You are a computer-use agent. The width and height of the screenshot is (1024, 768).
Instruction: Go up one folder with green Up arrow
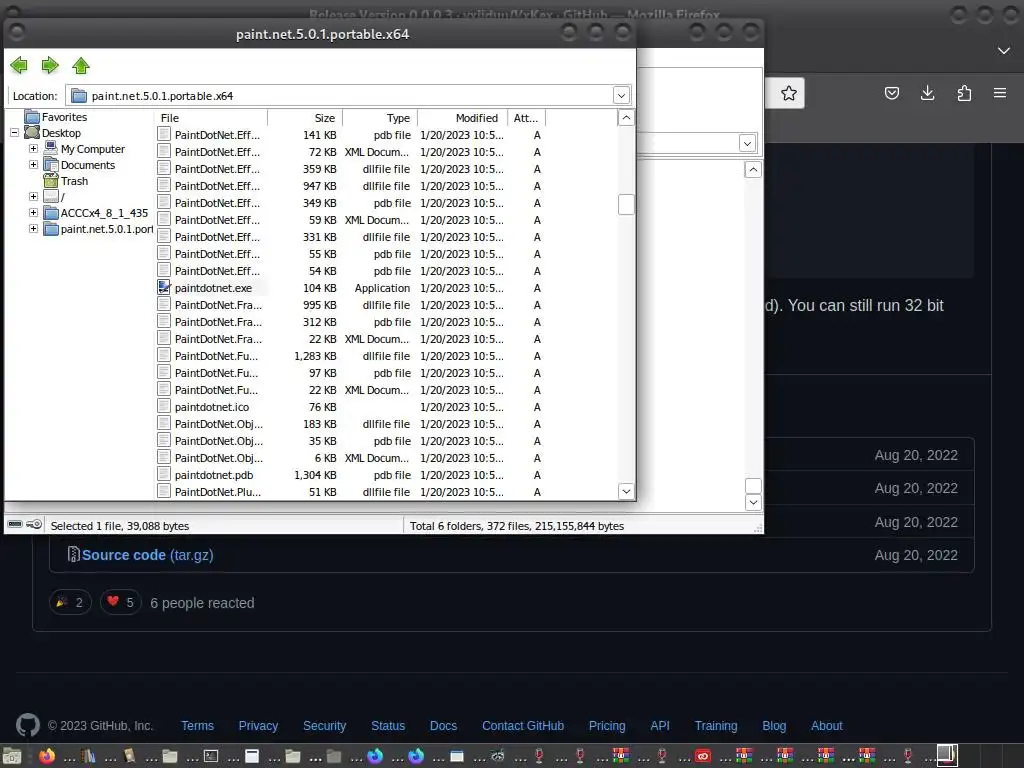pos(81,65)
